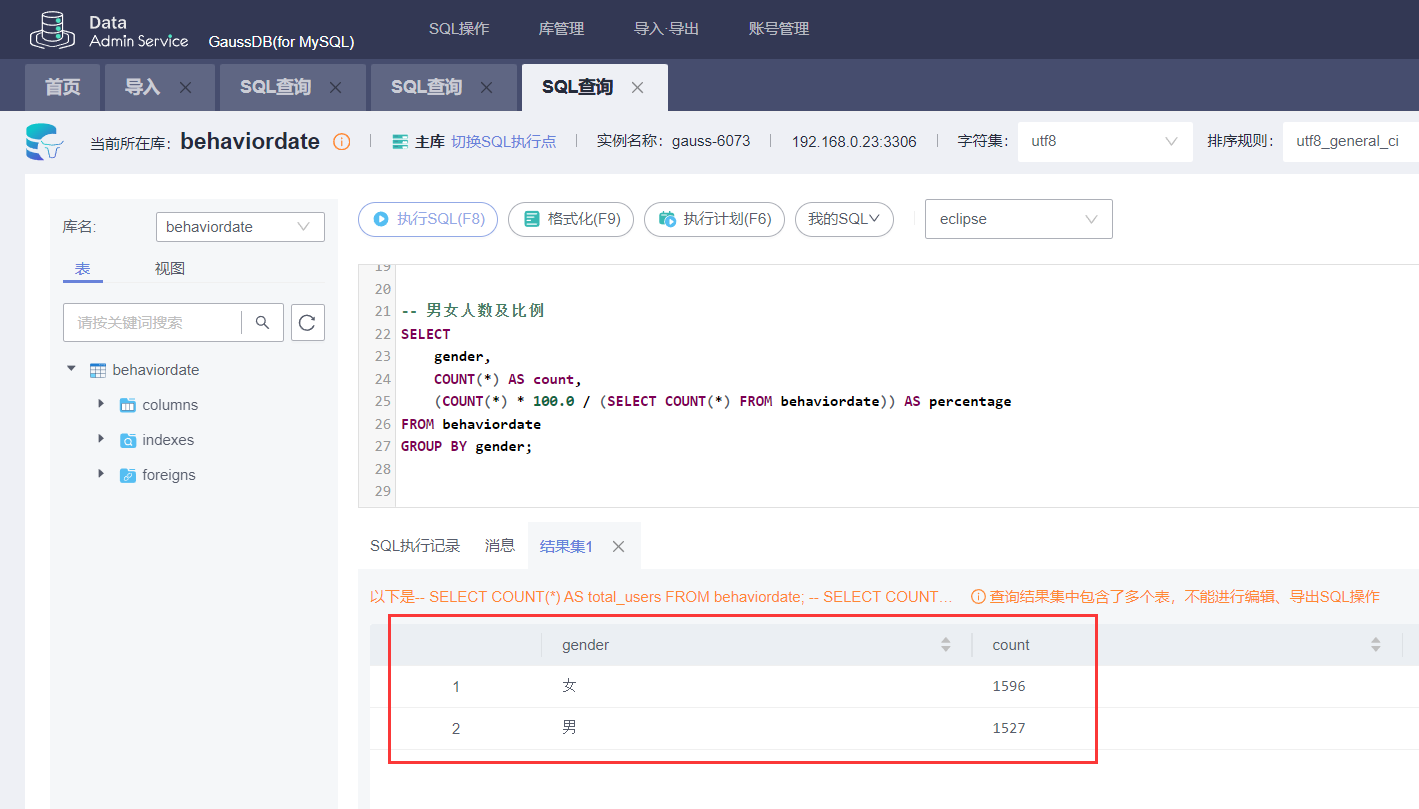Open the 消息 tab
Viewport: 1419px width, 809px height.
500,546
